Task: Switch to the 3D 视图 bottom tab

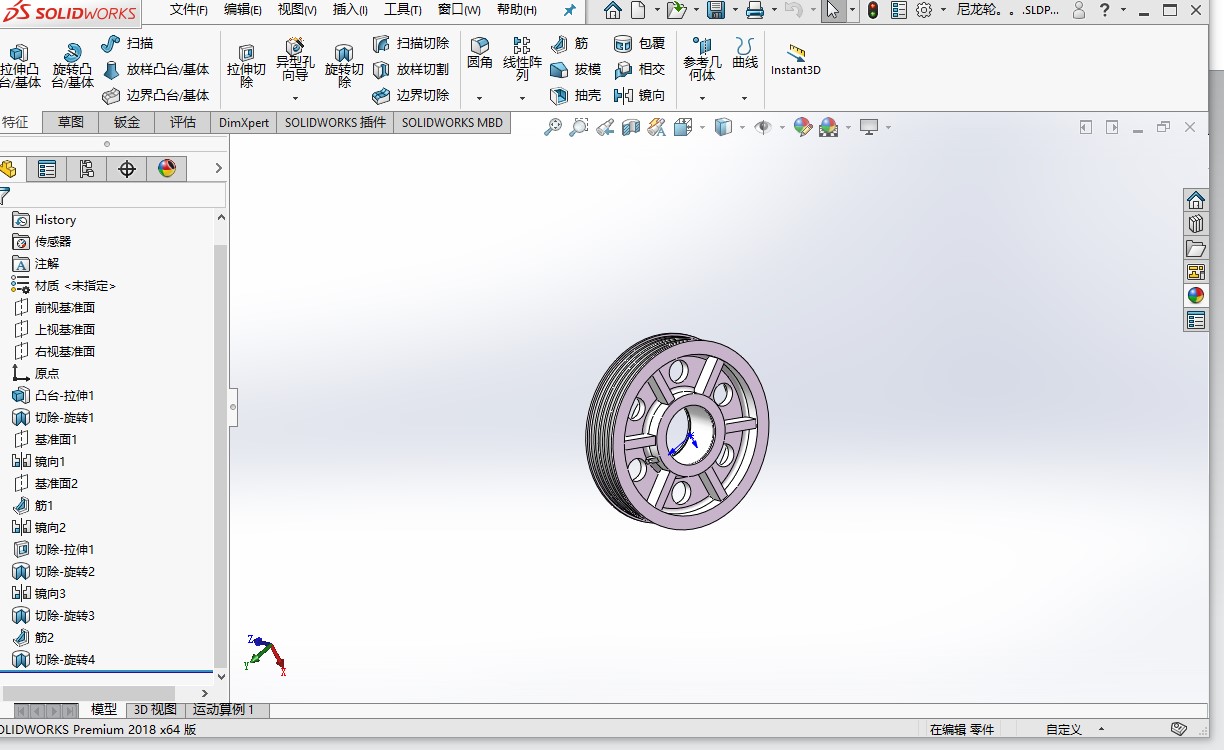Action: 155,710
